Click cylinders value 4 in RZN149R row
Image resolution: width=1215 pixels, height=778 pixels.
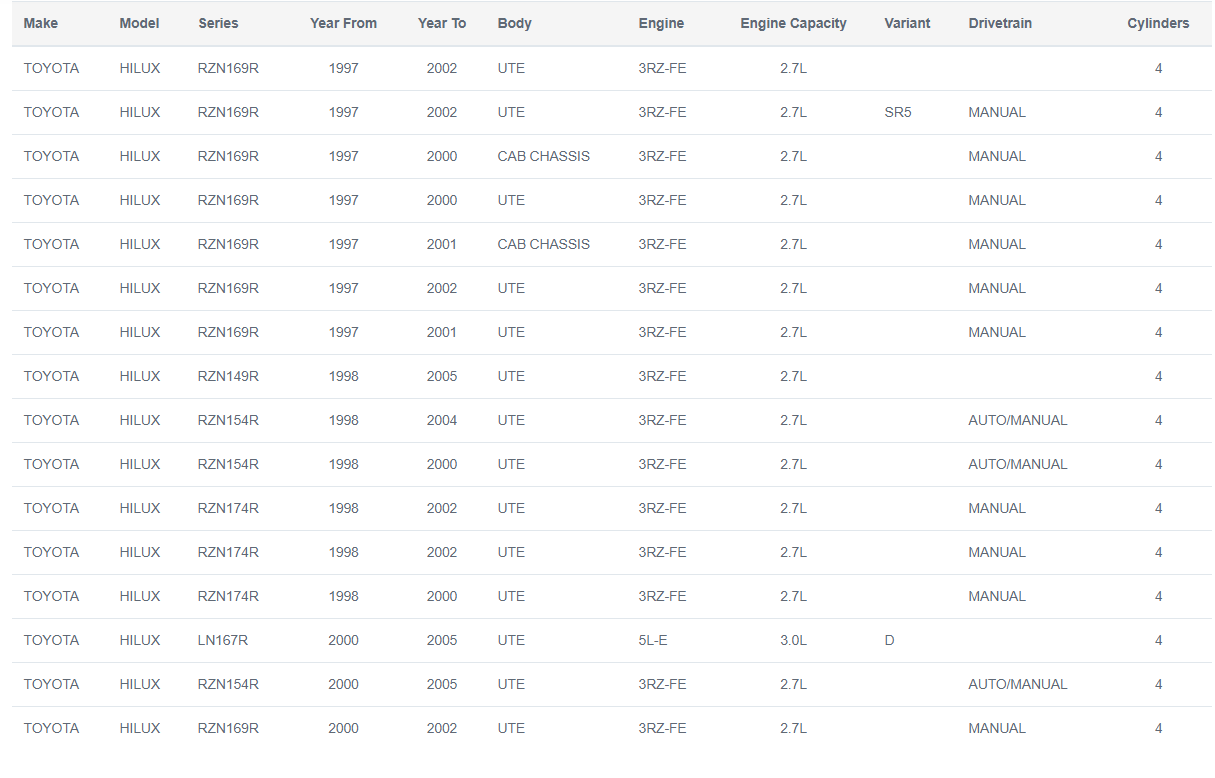(1158, 376)
